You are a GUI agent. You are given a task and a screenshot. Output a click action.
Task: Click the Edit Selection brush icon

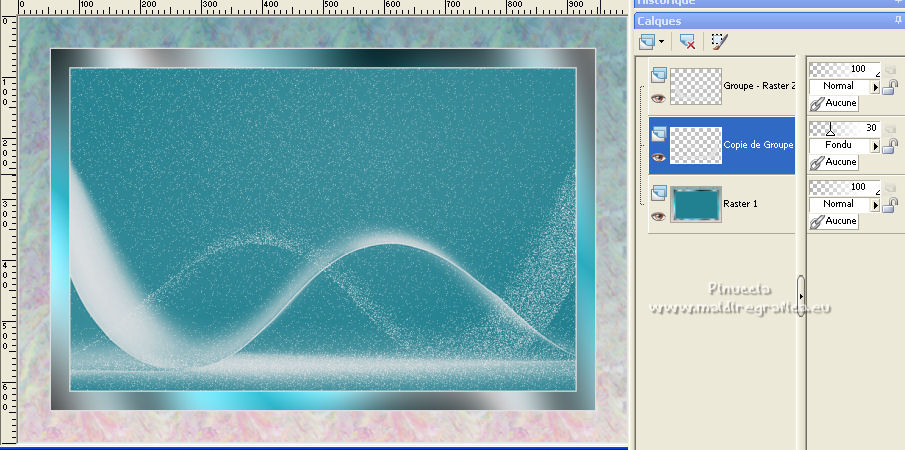coord(719,42)
